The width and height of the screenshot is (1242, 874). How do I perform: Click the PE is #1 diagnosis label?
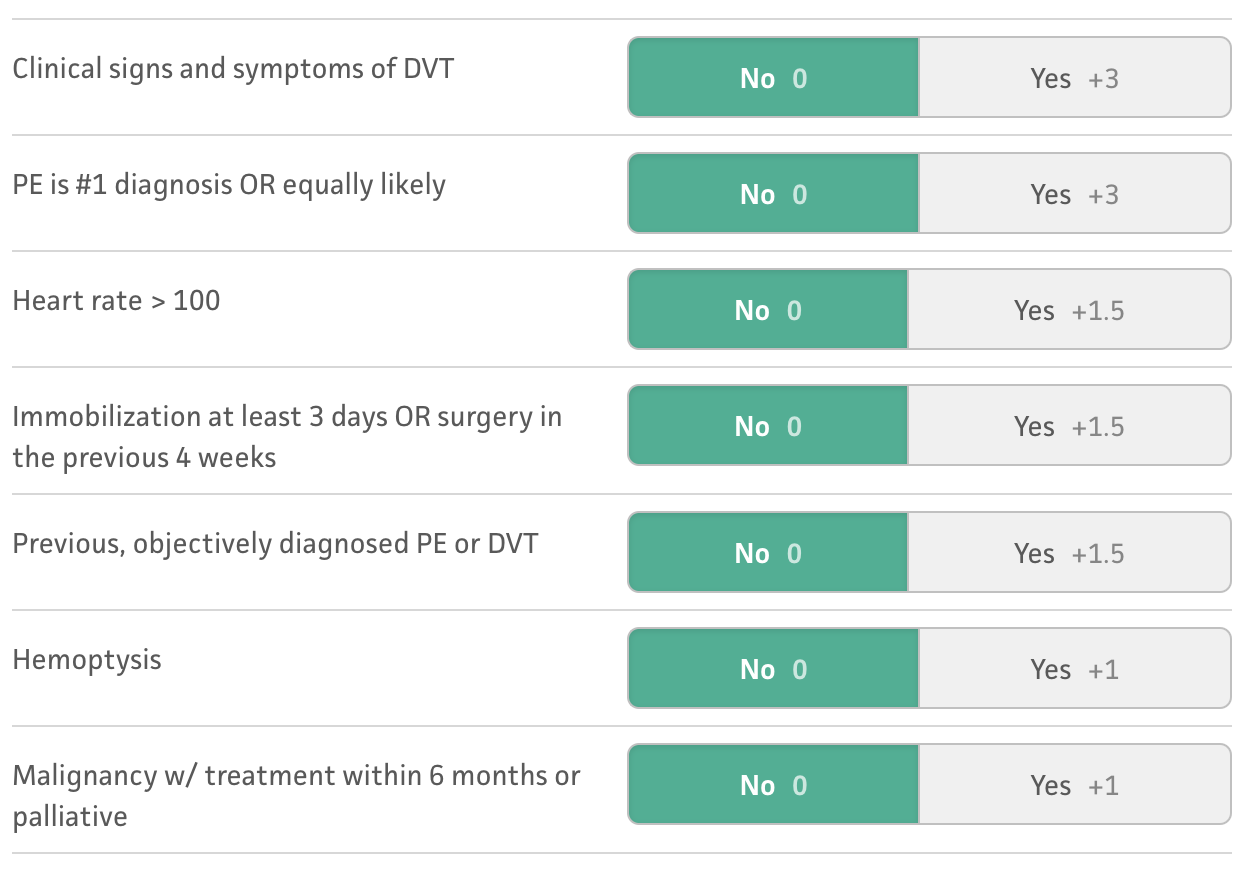[x=229, y=185]
